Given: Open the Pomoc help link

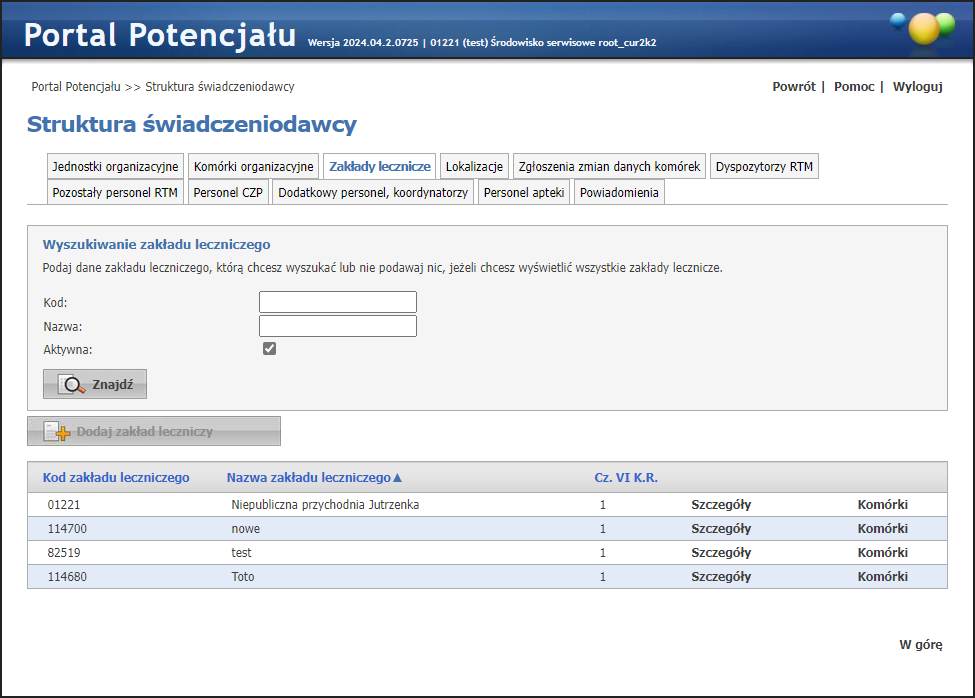Looking at the screenshot, I should [854, 87].
